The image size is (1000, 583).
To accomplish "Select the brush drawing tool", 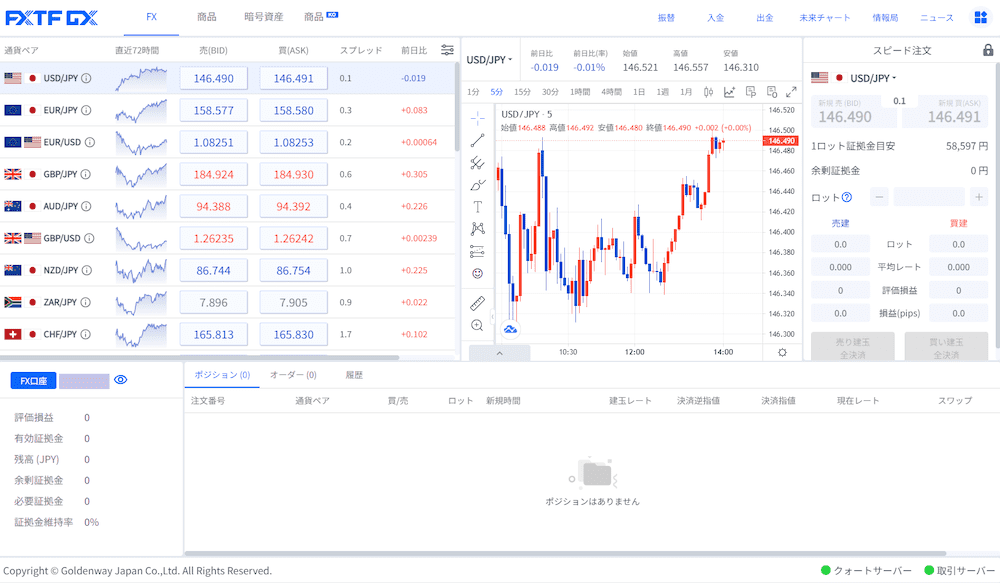I will pyautogui.click(x=477, y=185).
